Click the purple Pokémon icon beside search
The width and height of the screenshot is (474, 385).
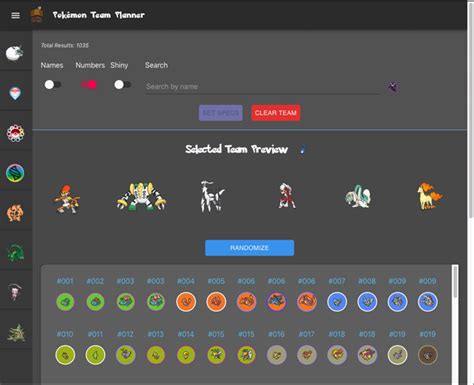(x=393, y=87)
